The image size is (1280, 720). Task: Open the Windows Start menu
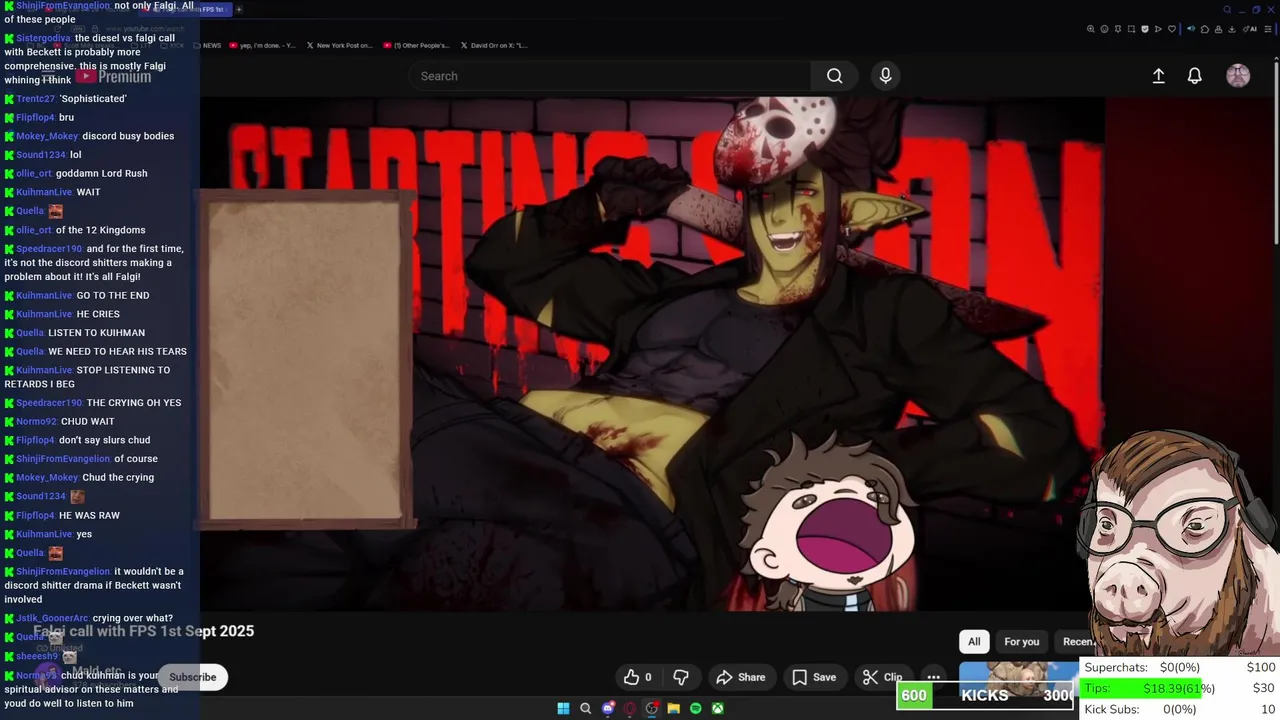coord(563,709)
